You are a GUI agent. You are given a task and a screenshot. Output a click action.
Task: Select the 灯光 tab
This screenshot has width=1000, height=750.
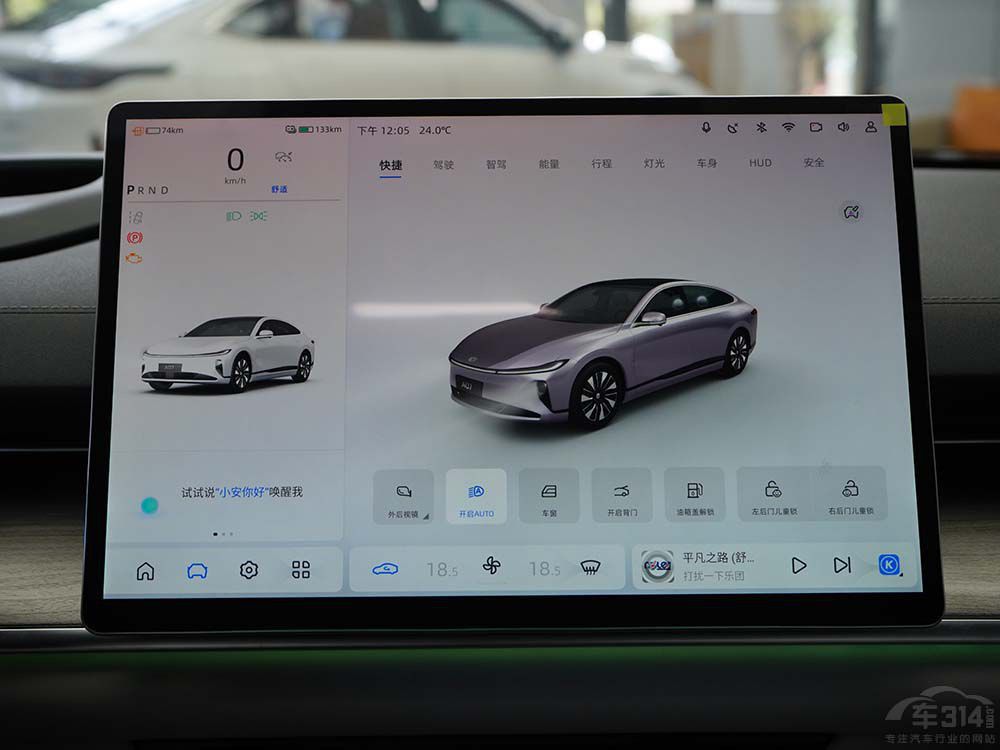[x=654, y=163]
